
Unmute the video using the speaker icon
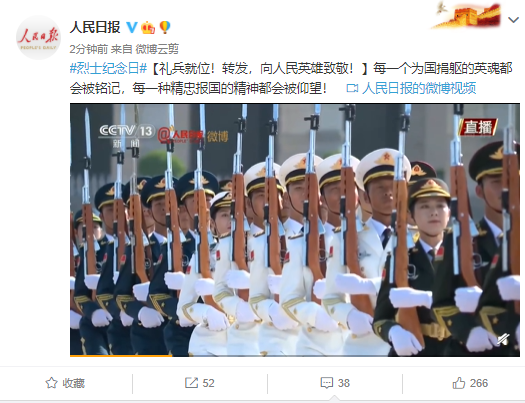(x=503, y=339)
